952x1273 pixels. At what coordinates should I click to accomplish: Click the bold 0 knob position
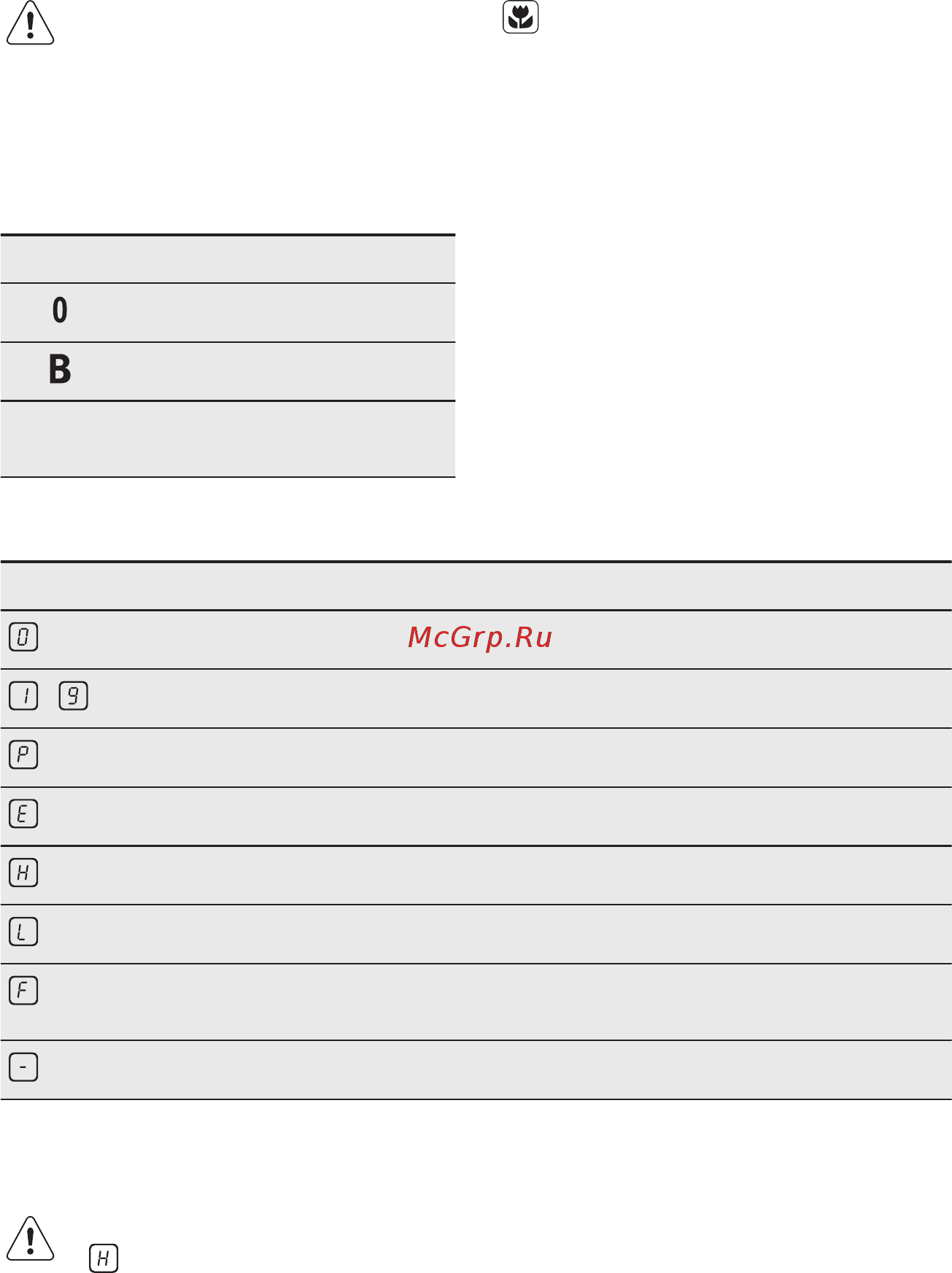(60, 310)
